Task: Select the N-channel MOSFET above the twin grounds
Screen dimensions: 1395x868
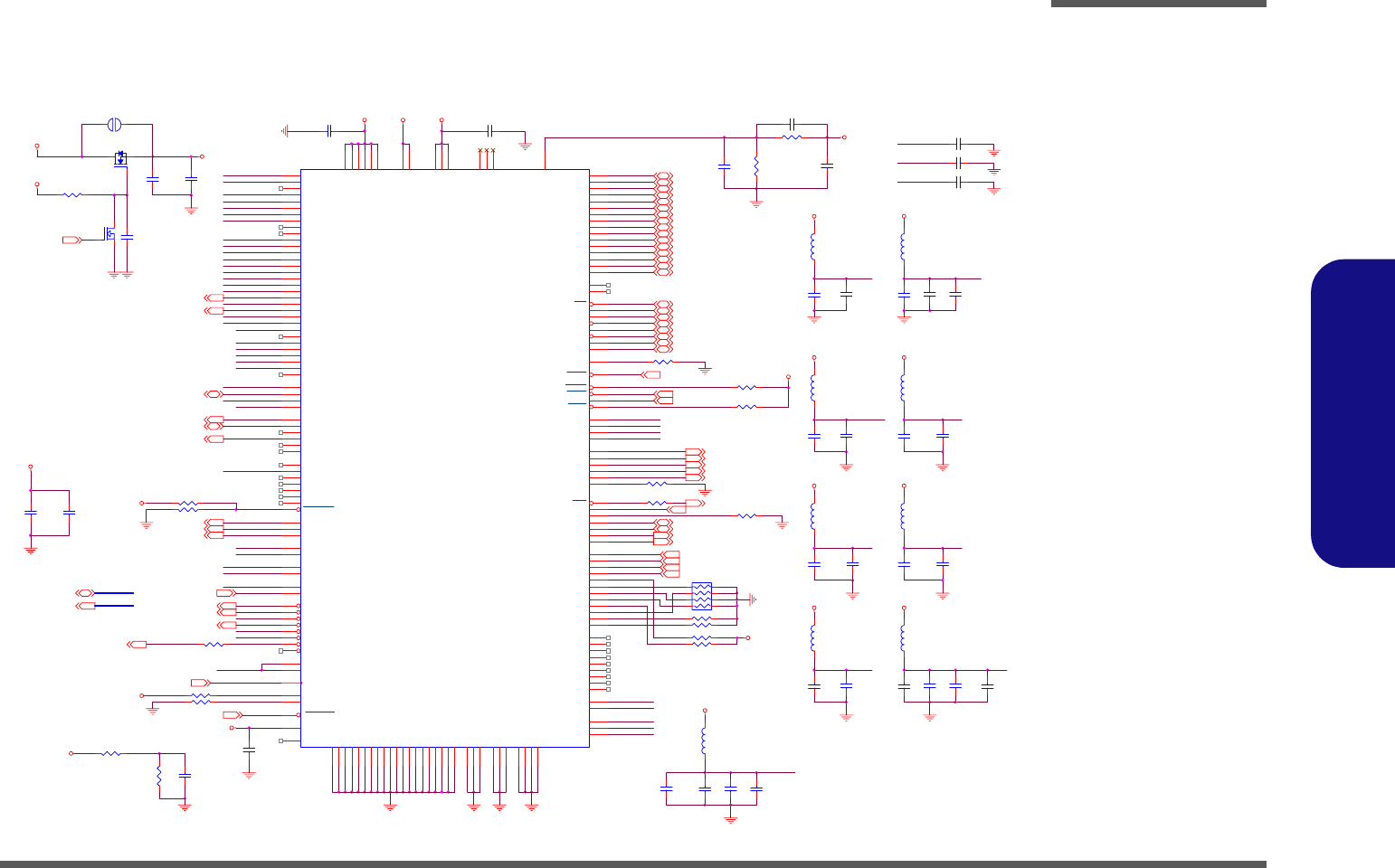Action: [110, 233]
